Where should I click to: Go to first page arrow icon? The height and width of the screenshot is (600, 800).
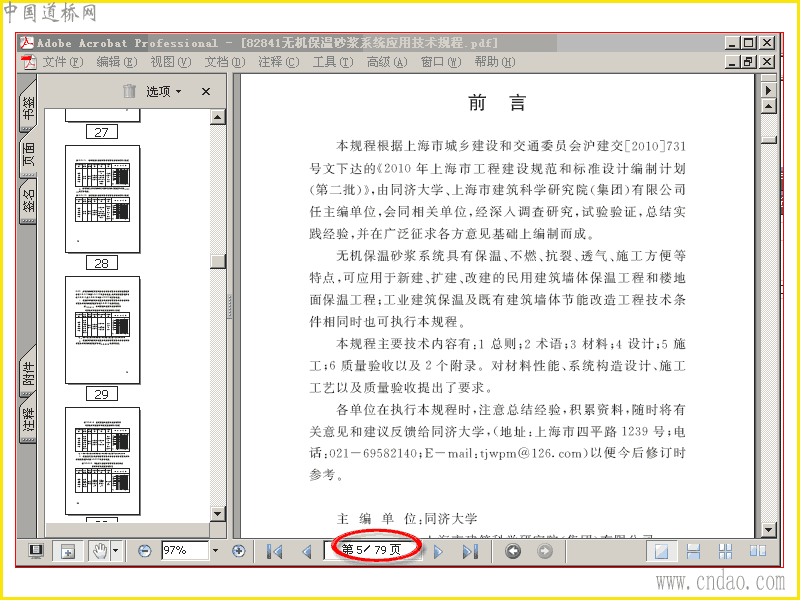tap(274, 552)
